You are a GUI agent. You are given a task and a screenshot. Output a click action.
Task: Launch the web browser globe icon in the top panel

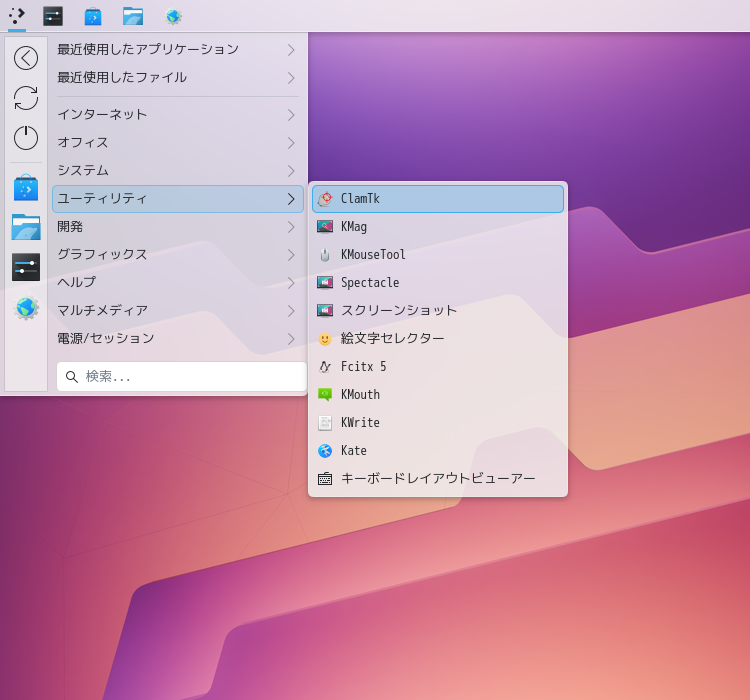tap(173, 16)
